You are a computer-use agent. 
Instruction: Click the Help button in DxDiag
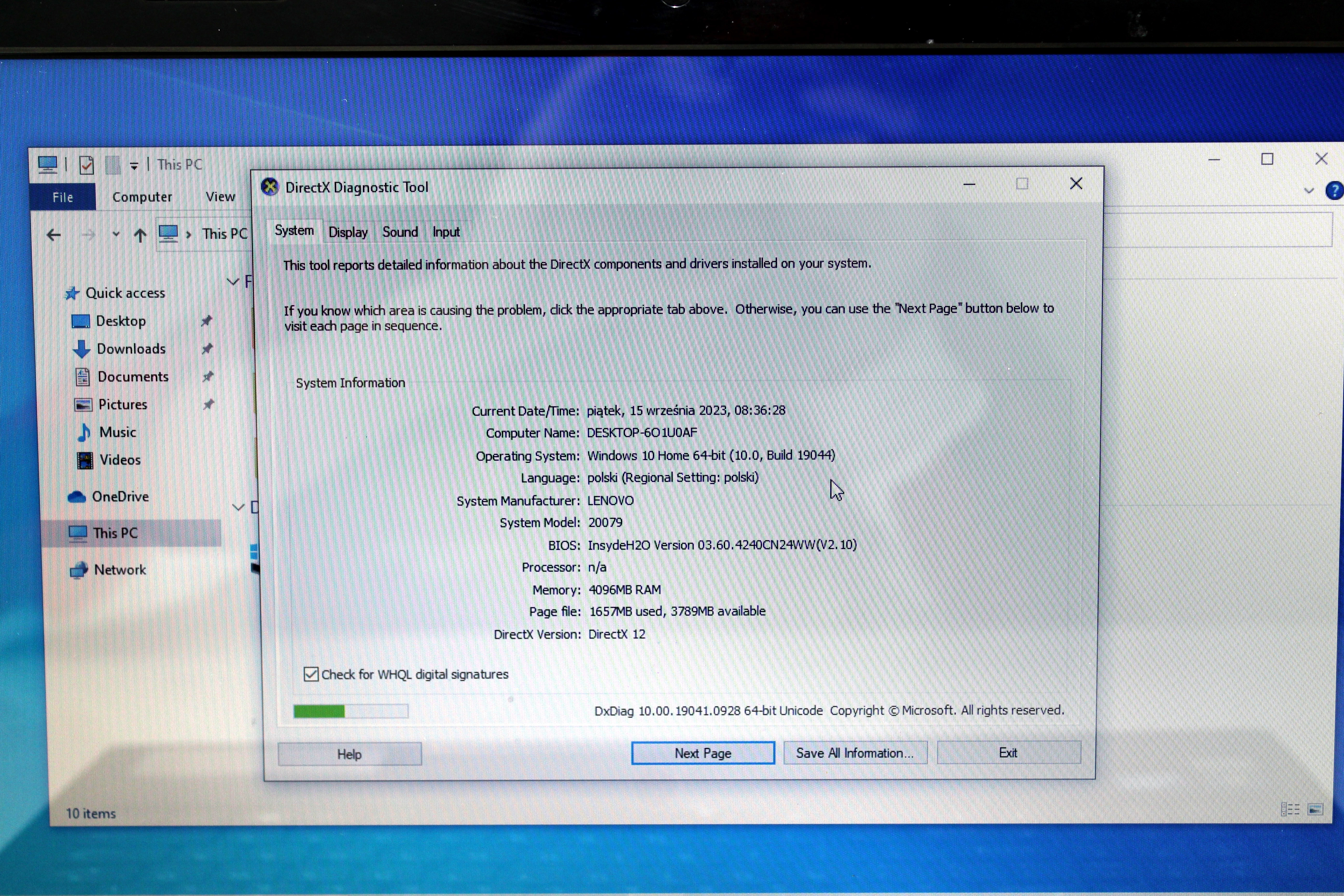pos(350,754)
